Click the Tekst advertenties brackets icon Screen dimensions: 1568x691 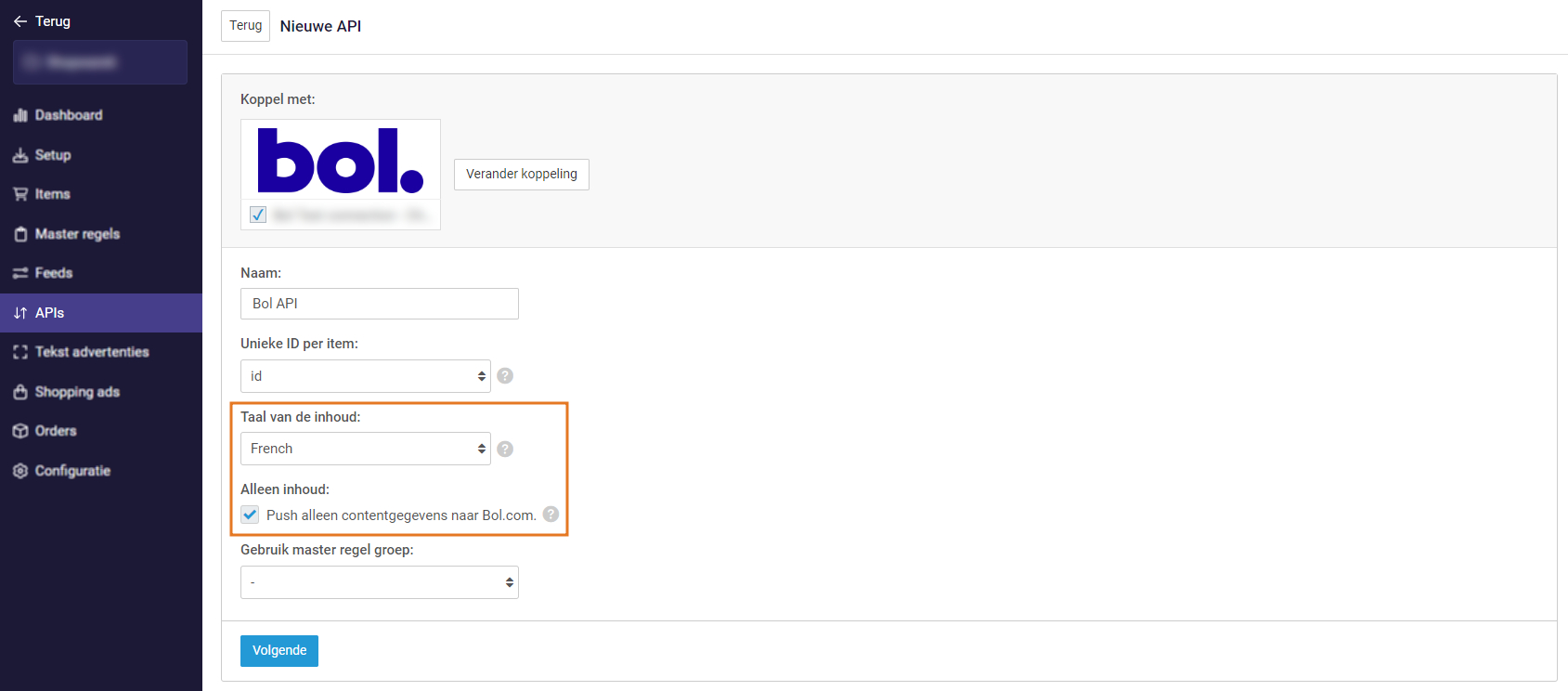[20, 352]
